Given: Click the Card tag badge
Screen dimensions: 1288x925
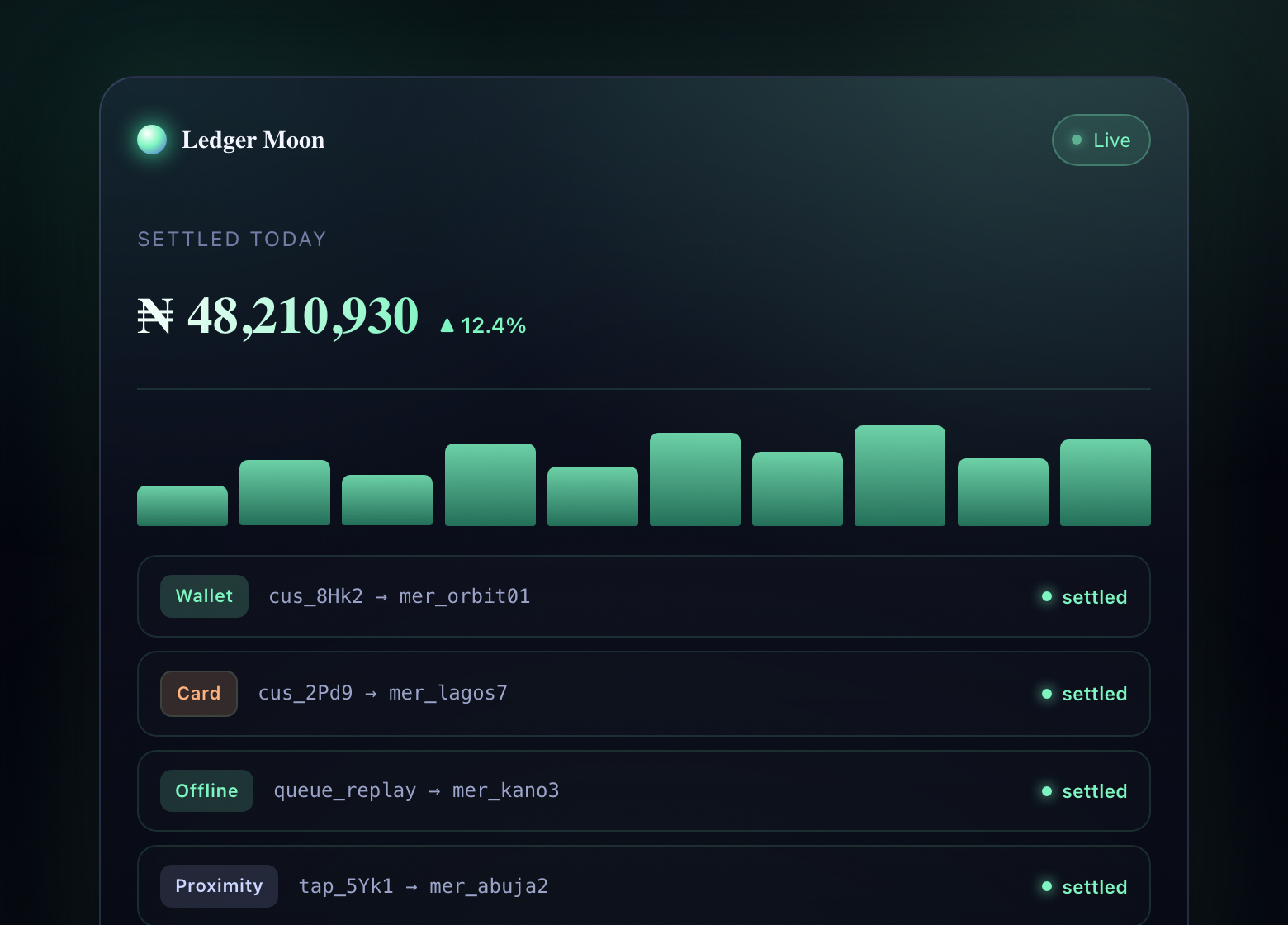Looking at the screenshot, I should (x=199, y=694).
